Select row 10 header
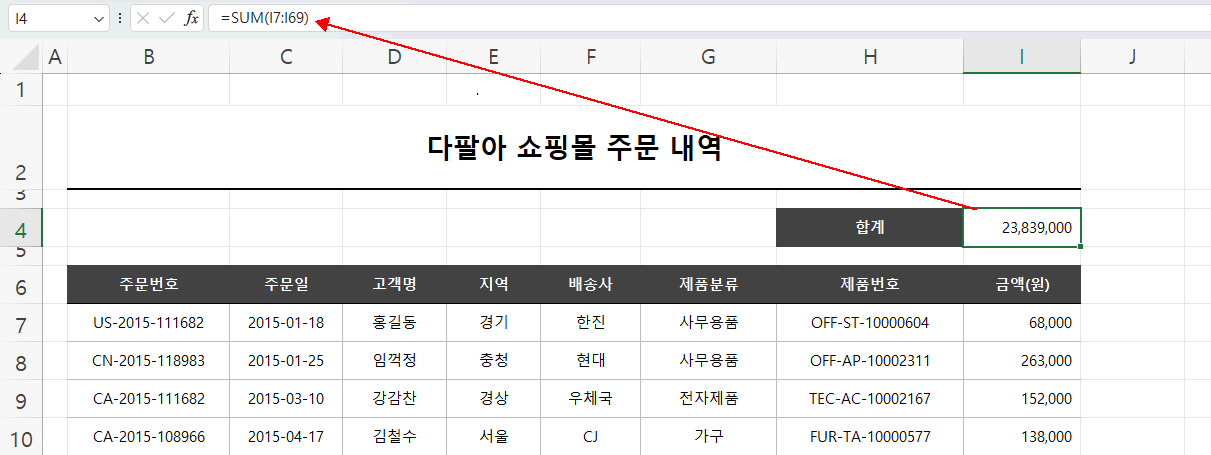 pos(22,437)
